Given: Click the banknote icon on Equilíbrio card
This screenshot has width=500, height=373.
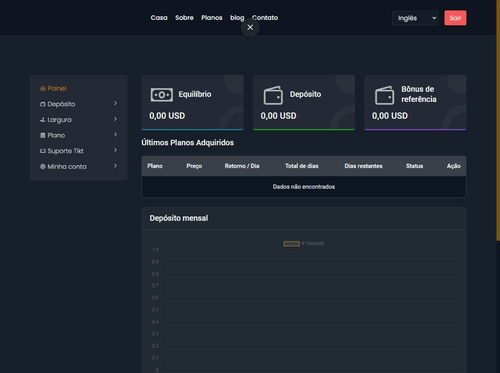Looking at the screenshot, I should (x=162, y=95).
